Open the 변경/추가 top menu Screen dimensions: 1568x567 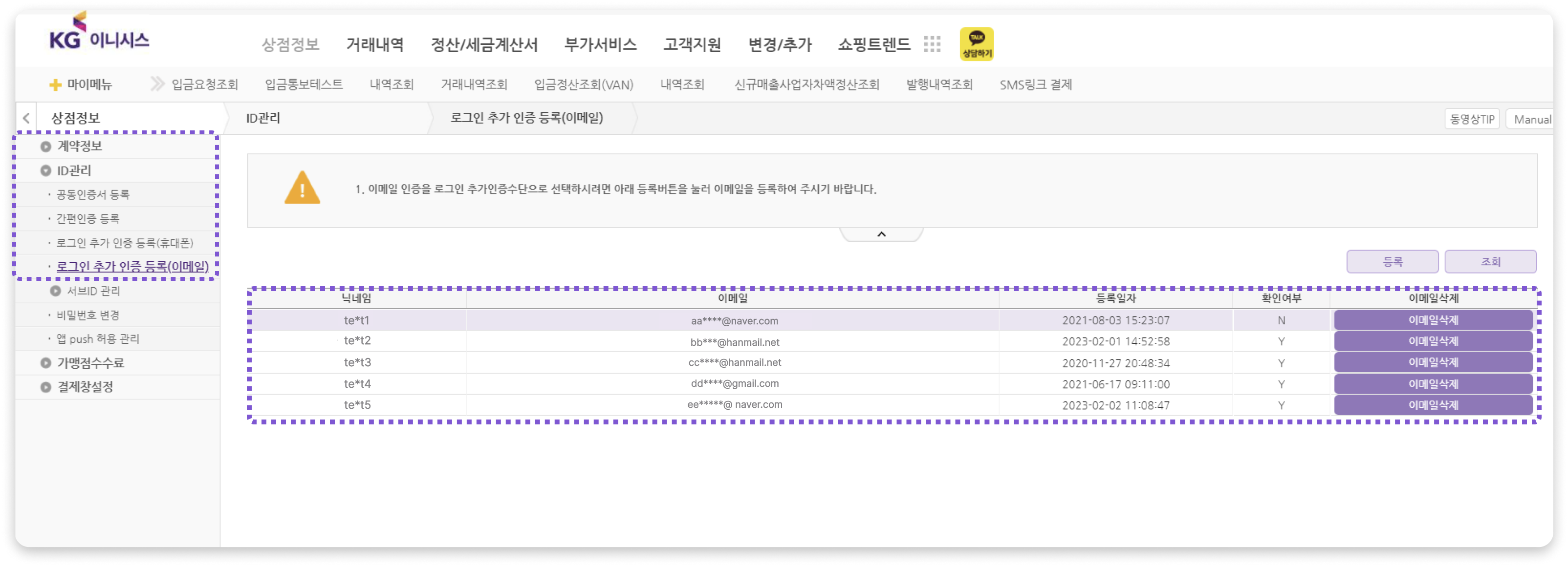780,44
